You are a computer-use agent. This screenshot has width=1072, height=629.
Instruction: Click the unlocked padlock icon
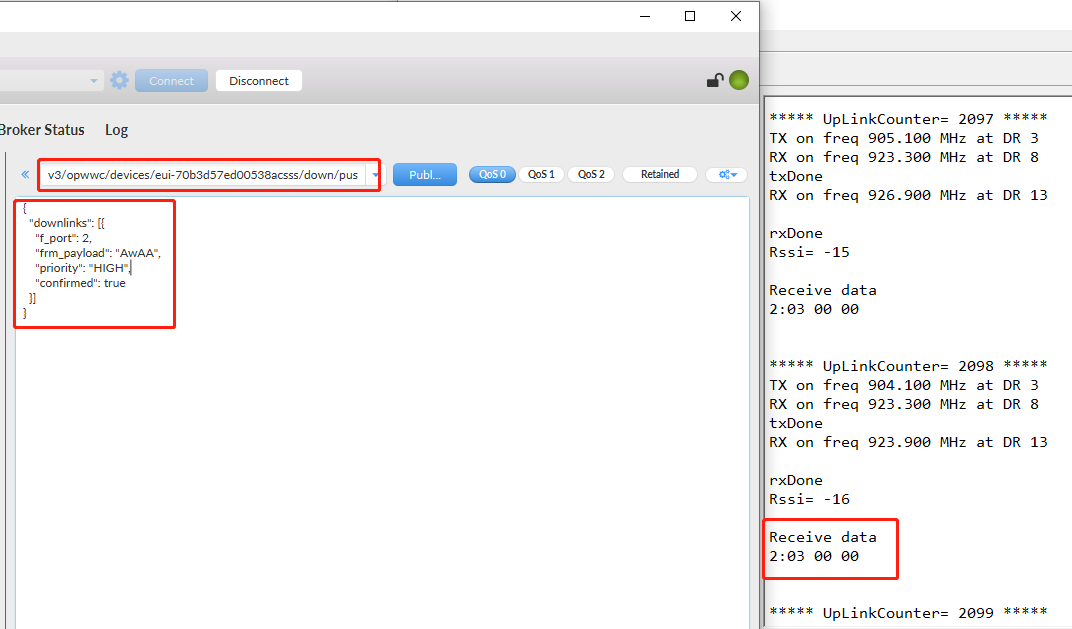(x=715, y=81)
